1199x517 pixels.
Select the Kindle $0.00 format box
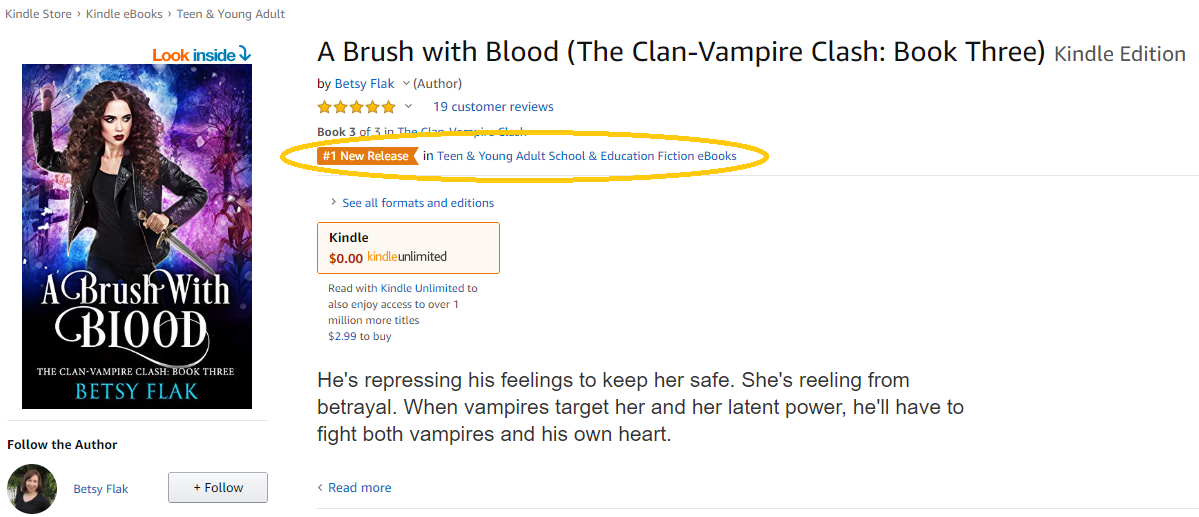pyautogui.click(x=407, y=248)
